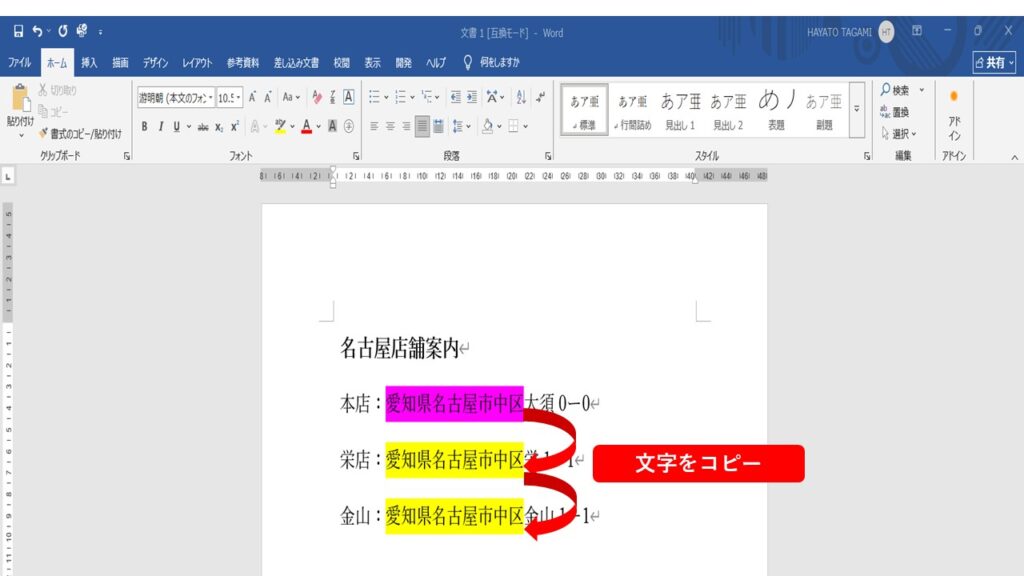Toggle Bold formatting
This screenshot has height=576, width=1024.
point(144,126)
